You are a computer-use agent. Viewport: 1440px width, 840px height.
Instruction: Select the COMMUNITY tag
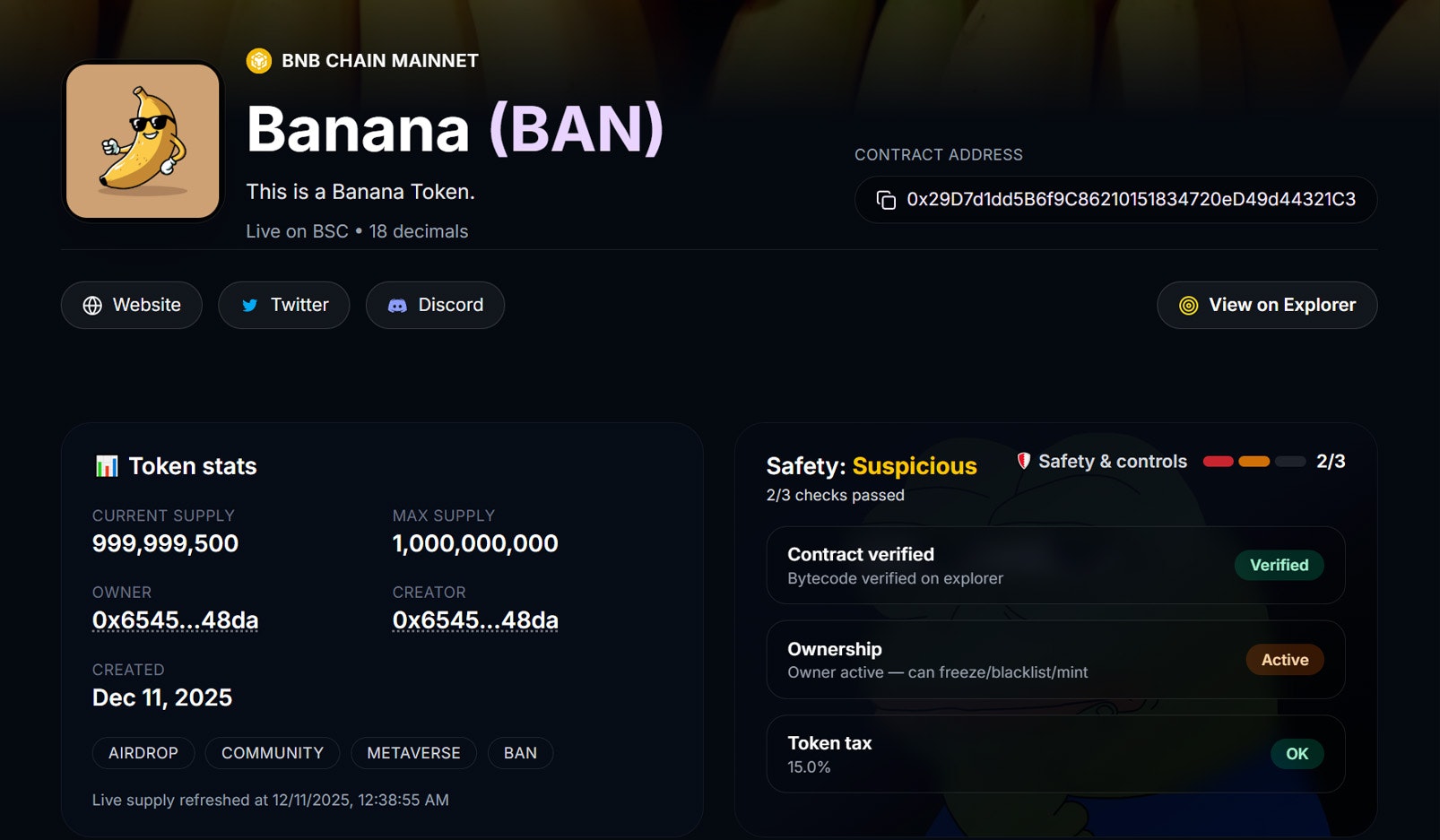pyautogui.click(x=273, y=753)
